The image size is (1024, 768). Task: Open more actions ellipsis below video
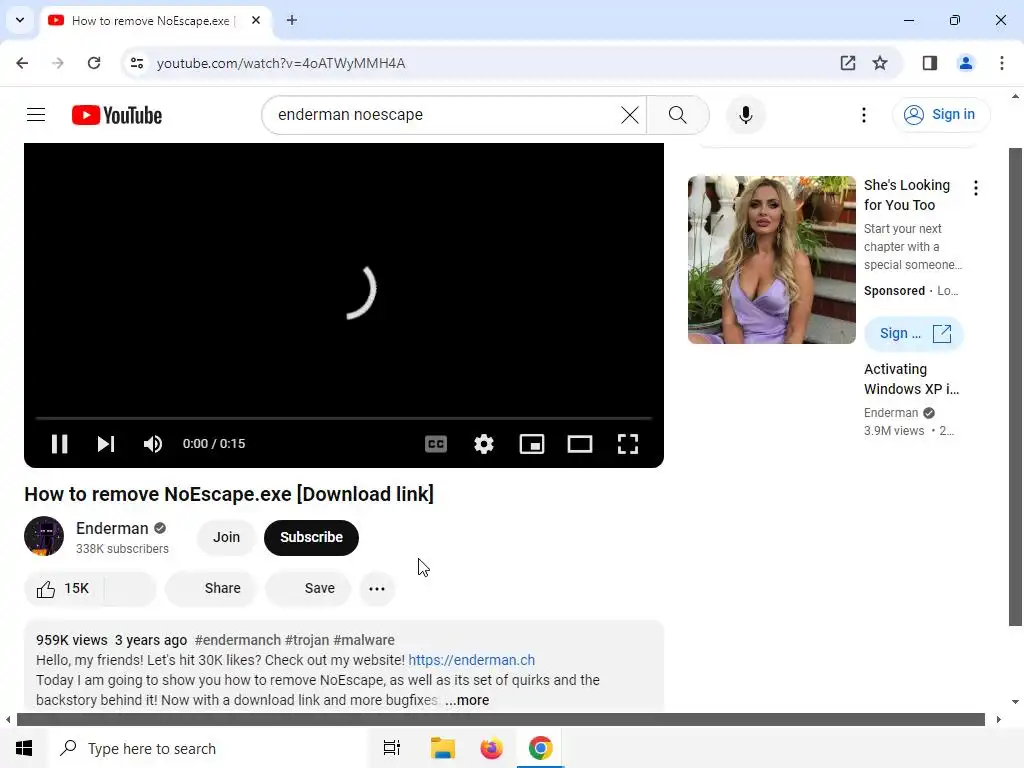pyautogui.click(x=377, y=588)
